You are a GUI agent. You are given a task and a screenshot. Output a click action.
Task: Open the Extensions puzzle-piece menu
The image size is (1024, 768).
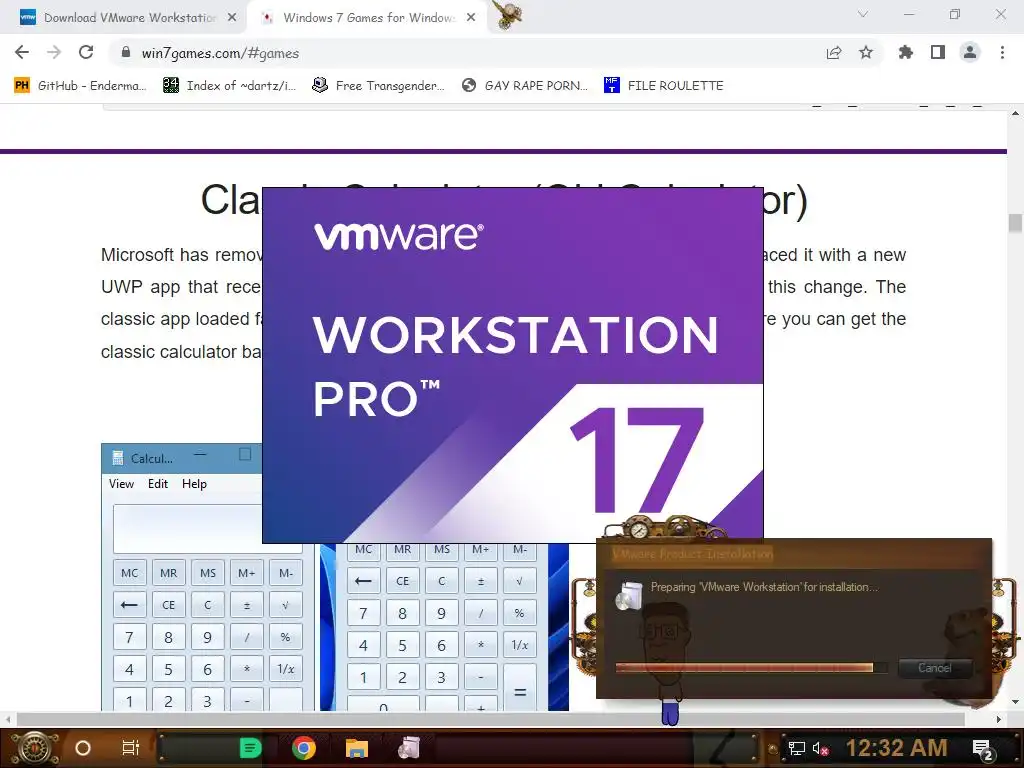pyautogui.click(x=906, y=52)
